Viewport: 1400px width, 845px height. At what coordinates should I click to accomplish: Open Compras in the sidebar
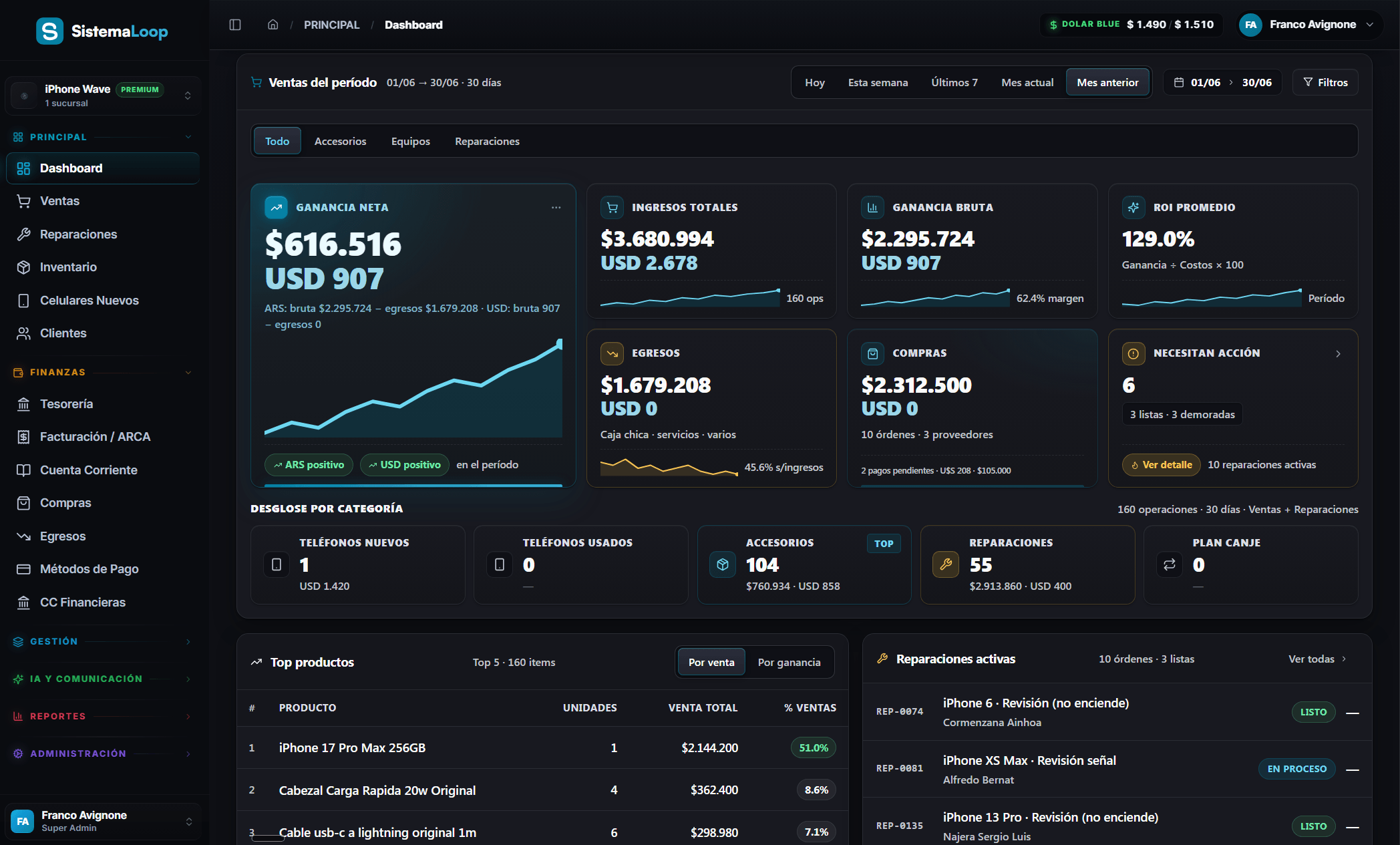103,503
